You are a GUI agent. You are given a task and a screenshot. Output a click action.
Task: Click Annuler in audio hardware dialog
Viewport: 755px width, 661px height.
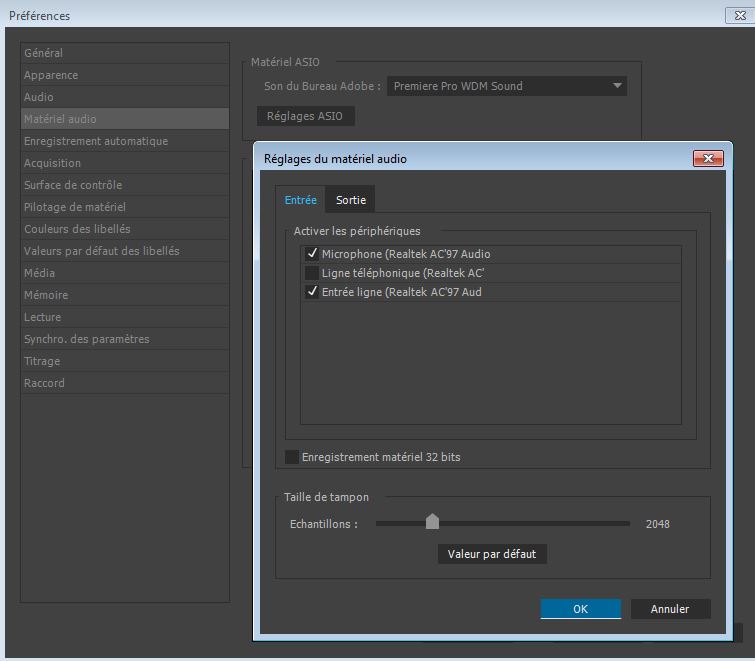click(670, 609)
